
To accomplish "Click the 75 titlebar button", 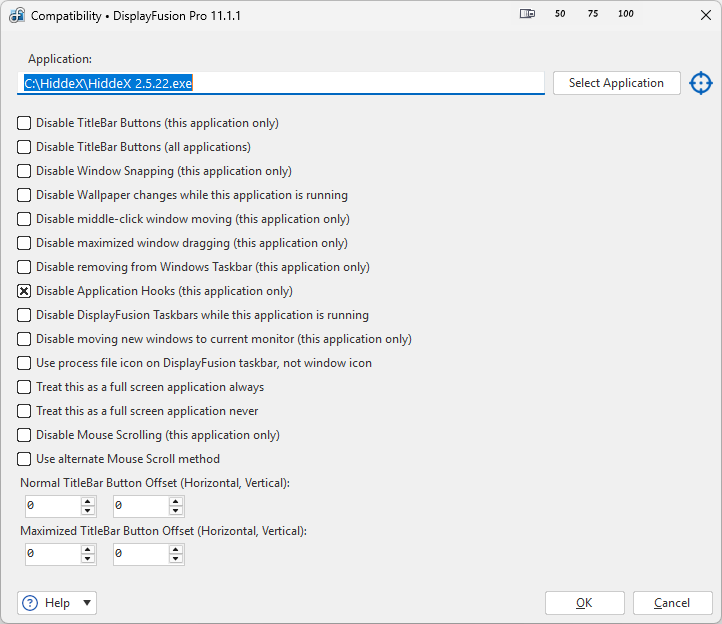I will pos(593,15).
